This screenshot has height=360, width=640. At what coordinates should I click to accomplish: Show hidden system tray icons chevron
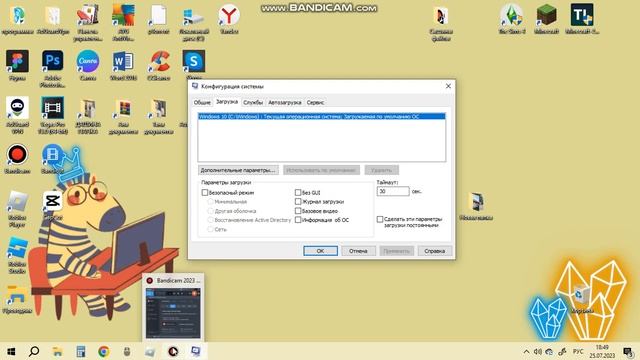pyautogui.click(x=526, y=351)
